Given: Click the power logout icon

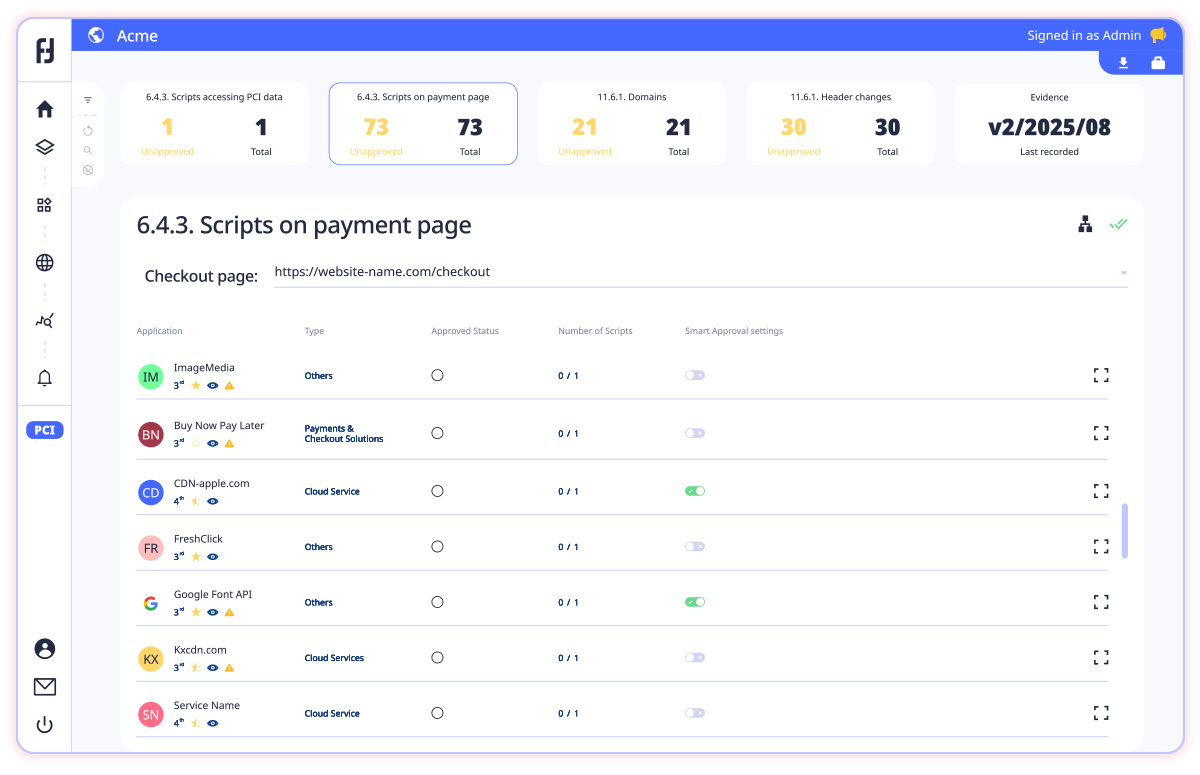Looking at the screenshot, I should click(x=44, y=725).
